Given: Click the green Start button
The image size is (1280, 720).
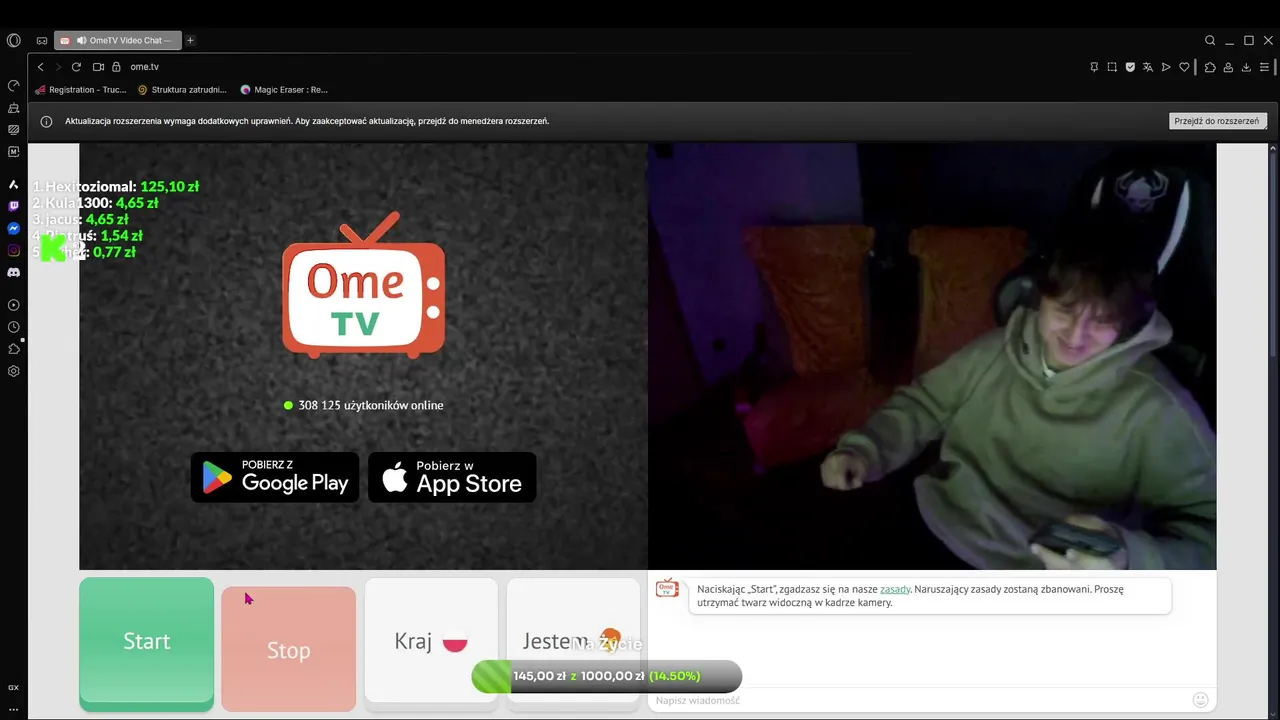Looking at the screenshot, I should [147, 642].
